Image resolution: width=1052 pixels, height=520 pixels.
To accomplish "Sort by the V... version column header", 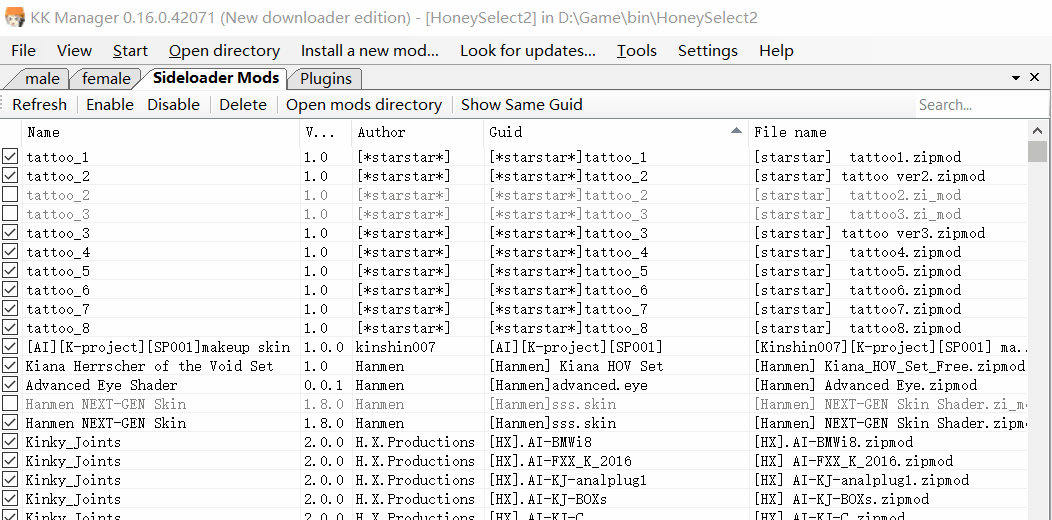I will (x=326, y=132).
